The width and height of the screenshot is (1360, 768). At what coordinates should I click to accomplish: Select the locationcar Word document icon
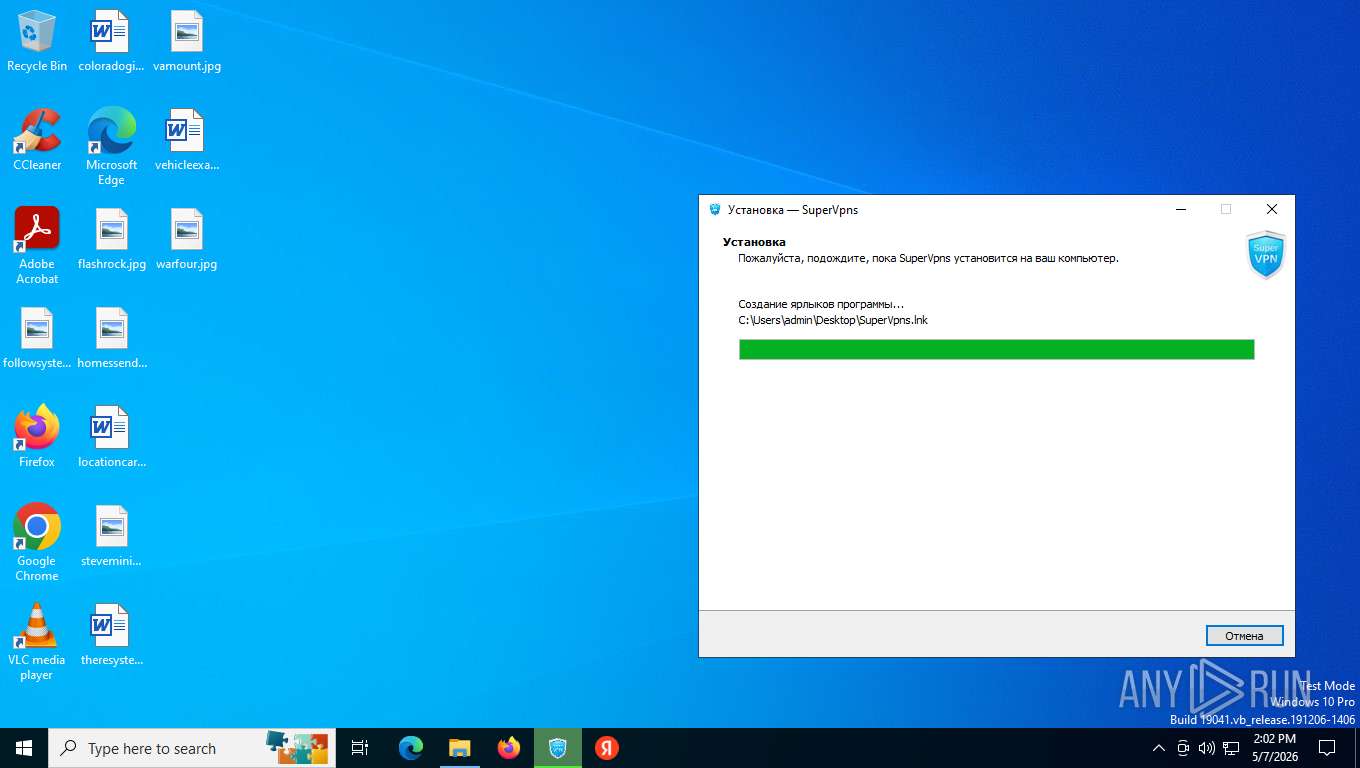(x=111, y=436)
